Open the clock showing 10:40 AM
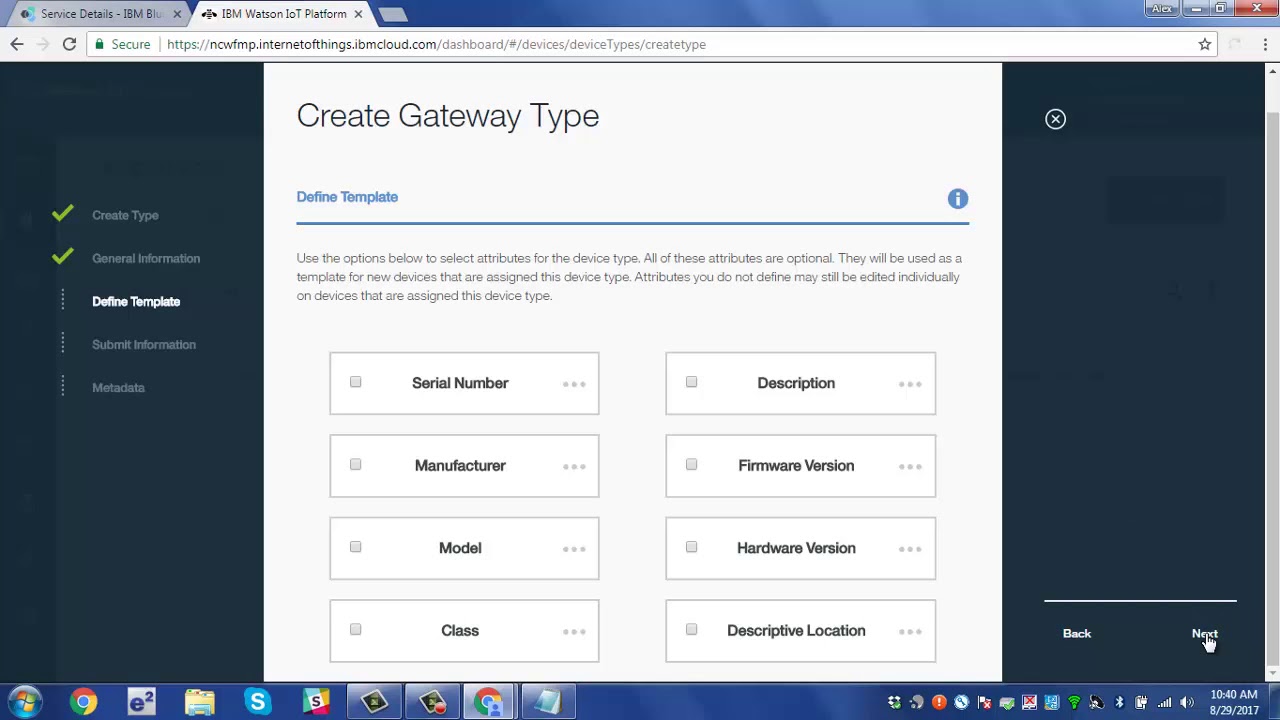This screenshot has height=720, width=1280. pos(1234,702)
